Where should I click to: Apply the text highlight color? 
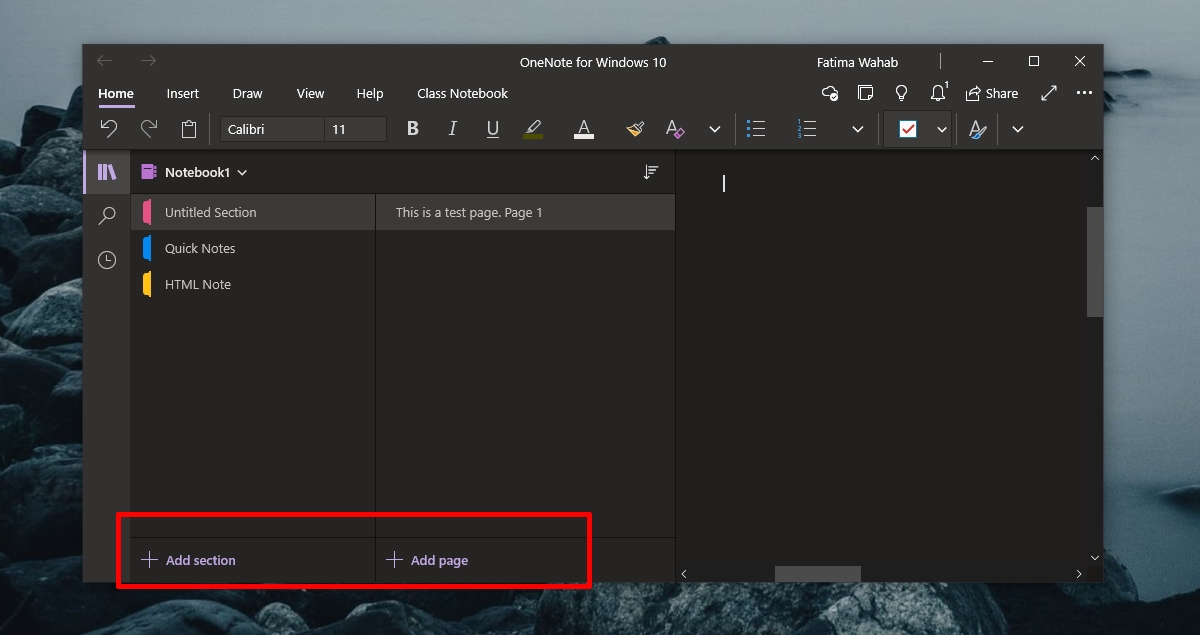(x=533, y=128)
